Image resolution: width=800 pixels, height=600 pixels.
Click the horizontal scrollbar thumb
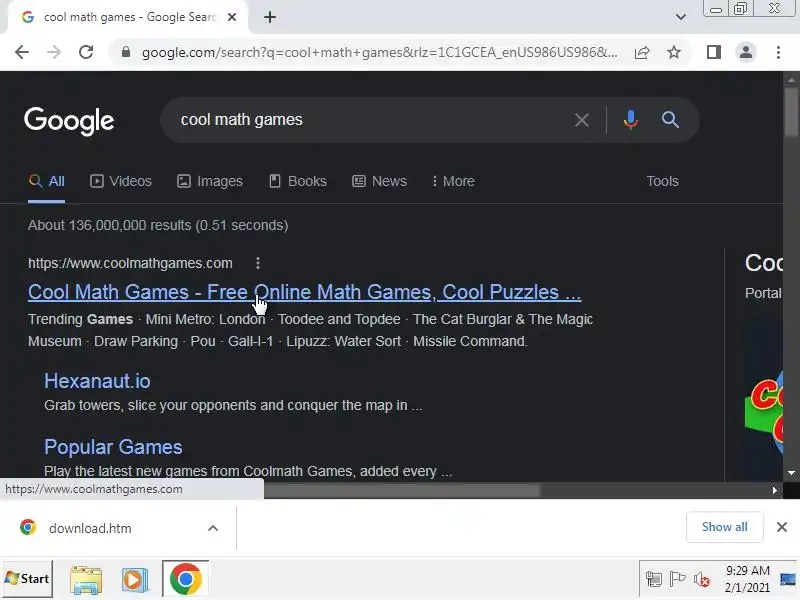coord(402,490)
